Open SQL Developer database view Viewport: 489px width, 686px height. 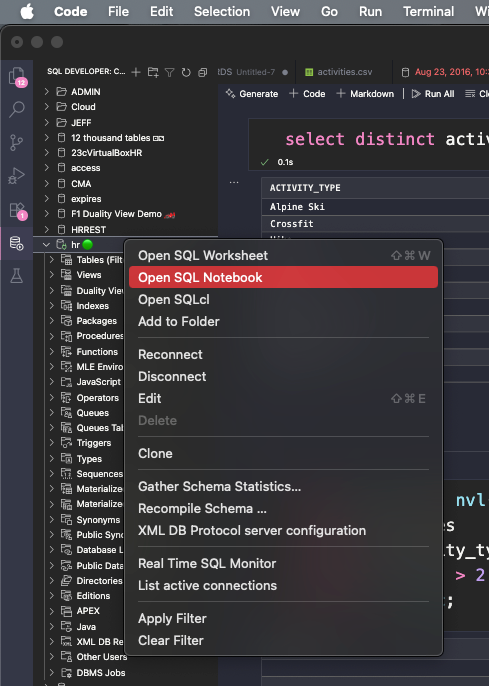17,243
